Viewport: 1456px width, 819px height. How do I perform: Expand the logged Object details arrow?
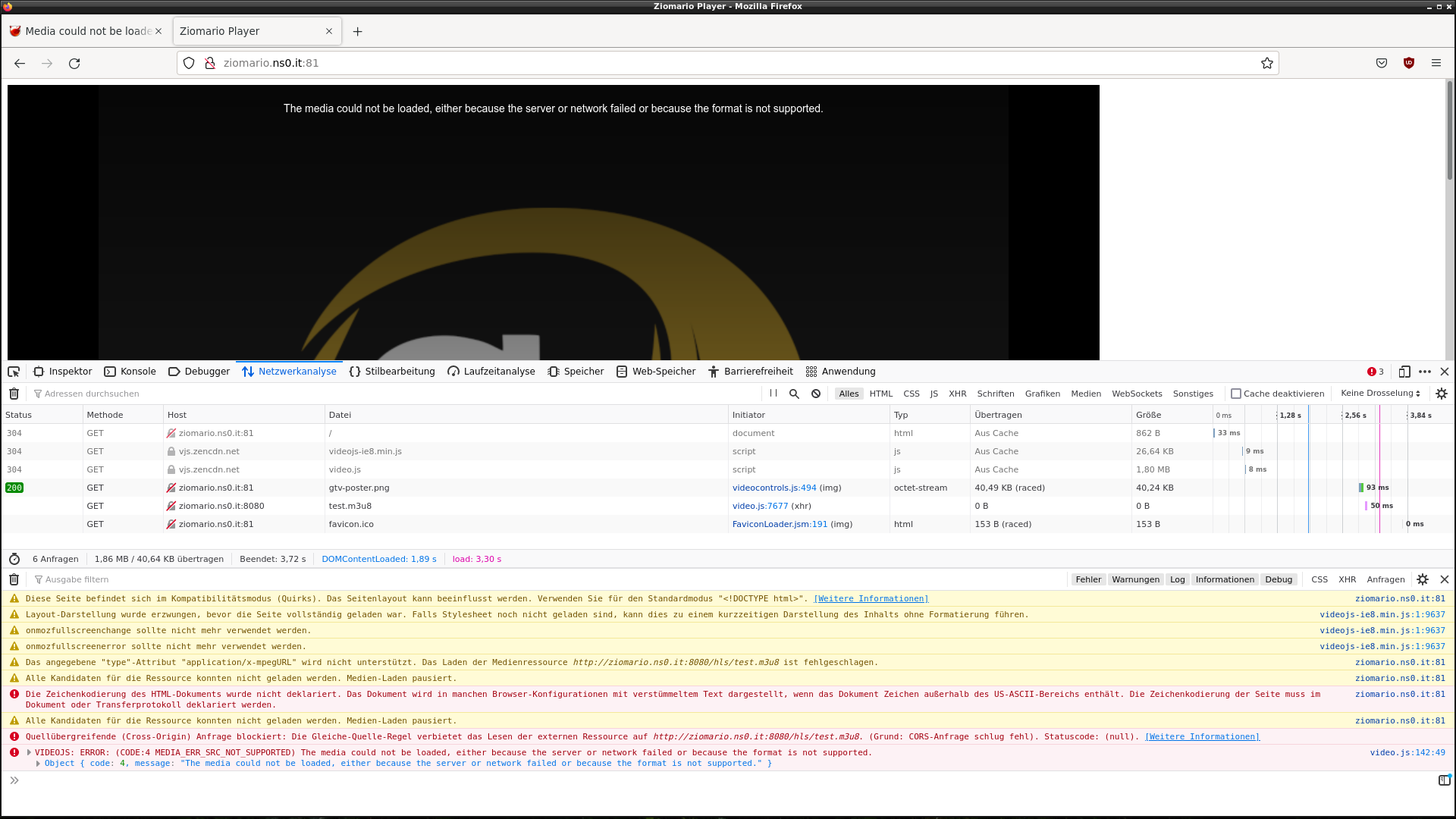coord(38,764)
